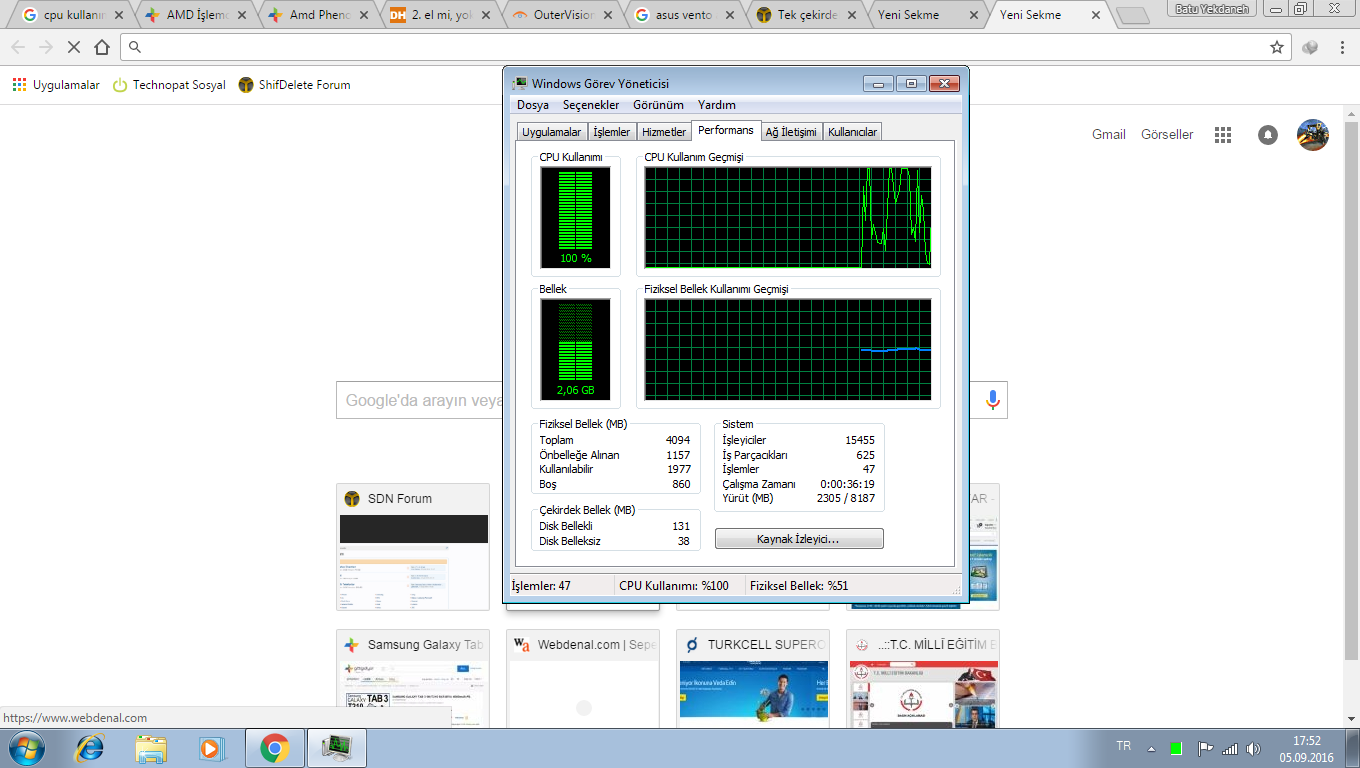
Task: Click the Chrome back arrow
Action: [18, 47]
